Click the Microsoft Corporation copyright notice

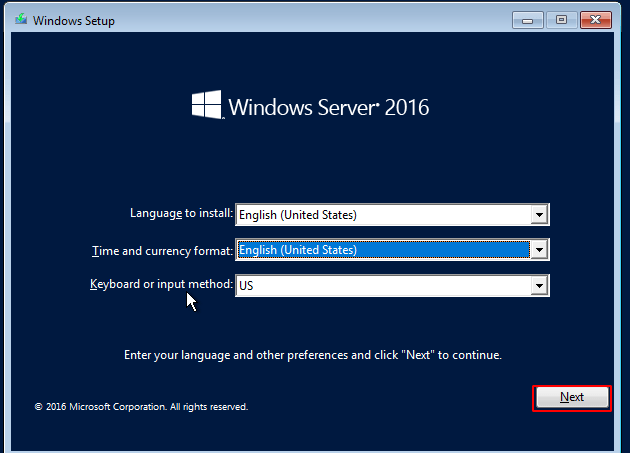pos(141,407)
